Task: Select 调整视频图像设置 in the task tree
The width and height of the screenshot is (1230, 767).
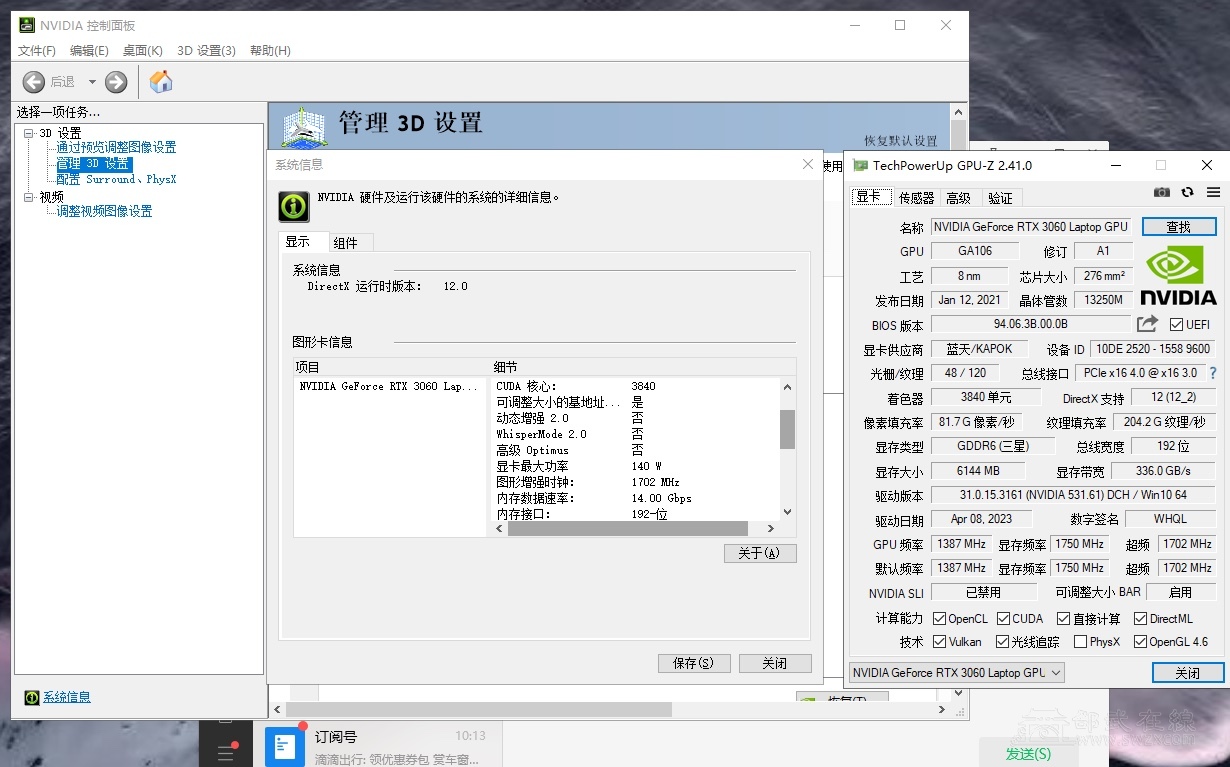Action: [x=104, y=212]
